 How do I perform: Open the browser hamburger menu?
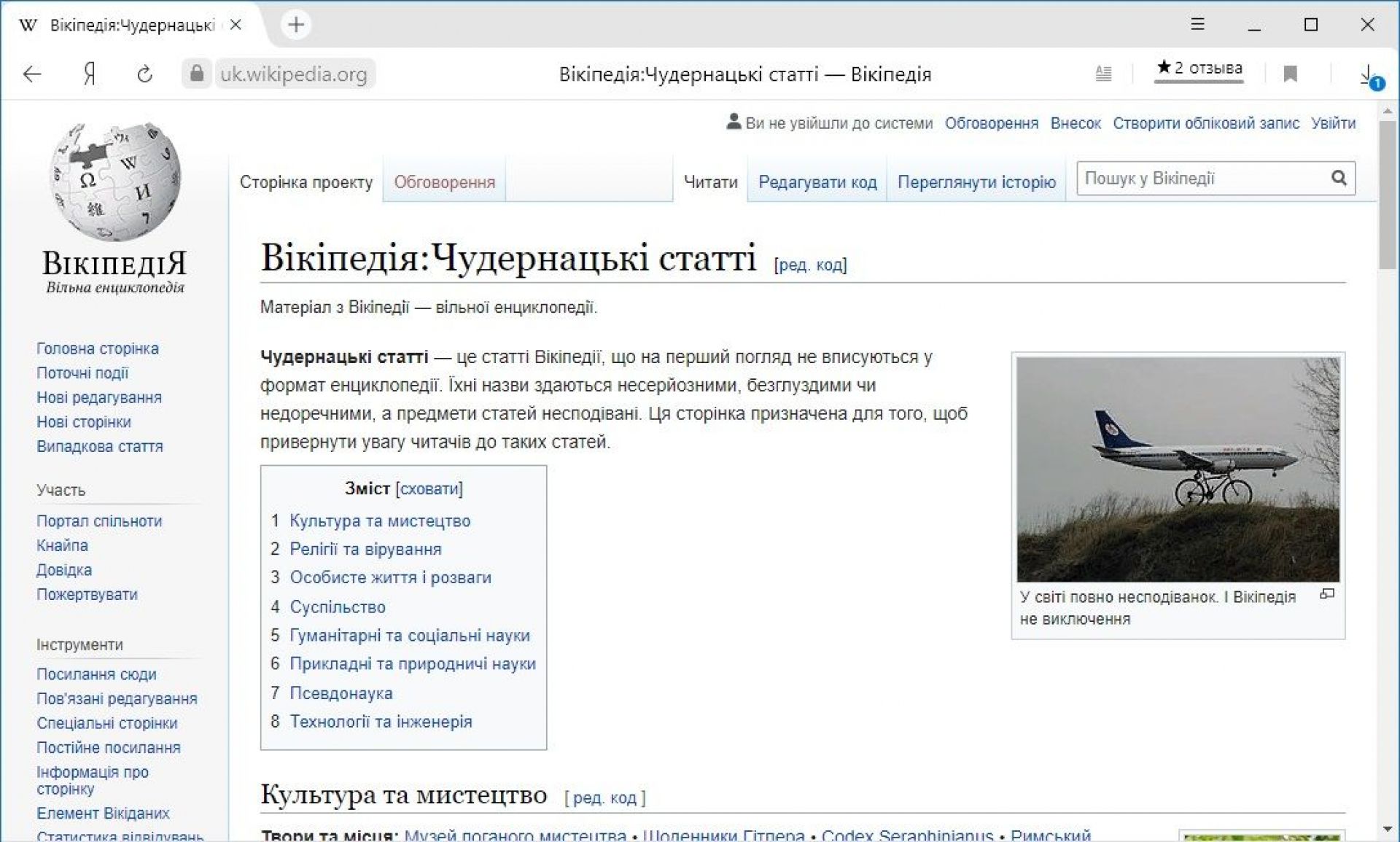tap(1197, 24)
